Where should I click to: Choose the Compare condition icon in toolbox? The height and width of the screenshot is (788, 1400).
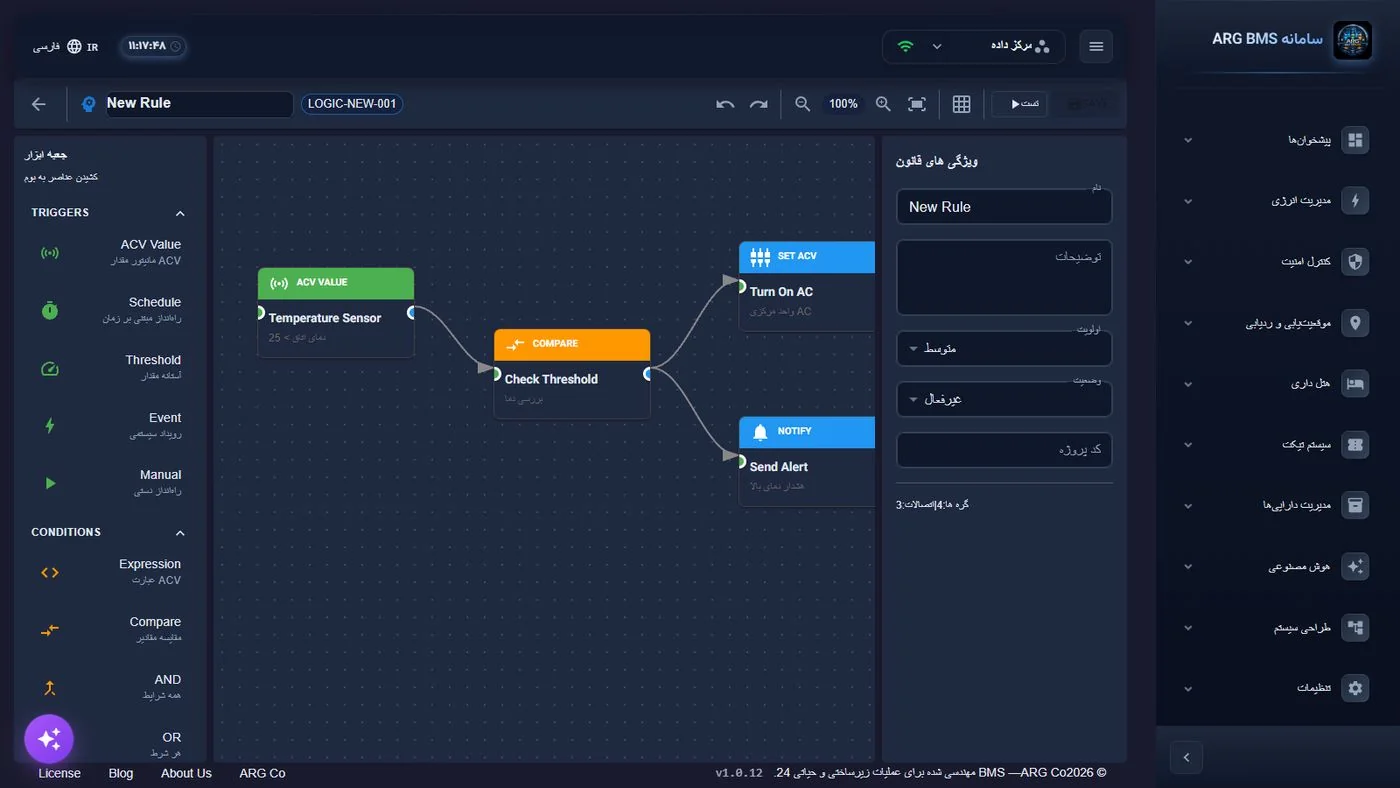50,630
